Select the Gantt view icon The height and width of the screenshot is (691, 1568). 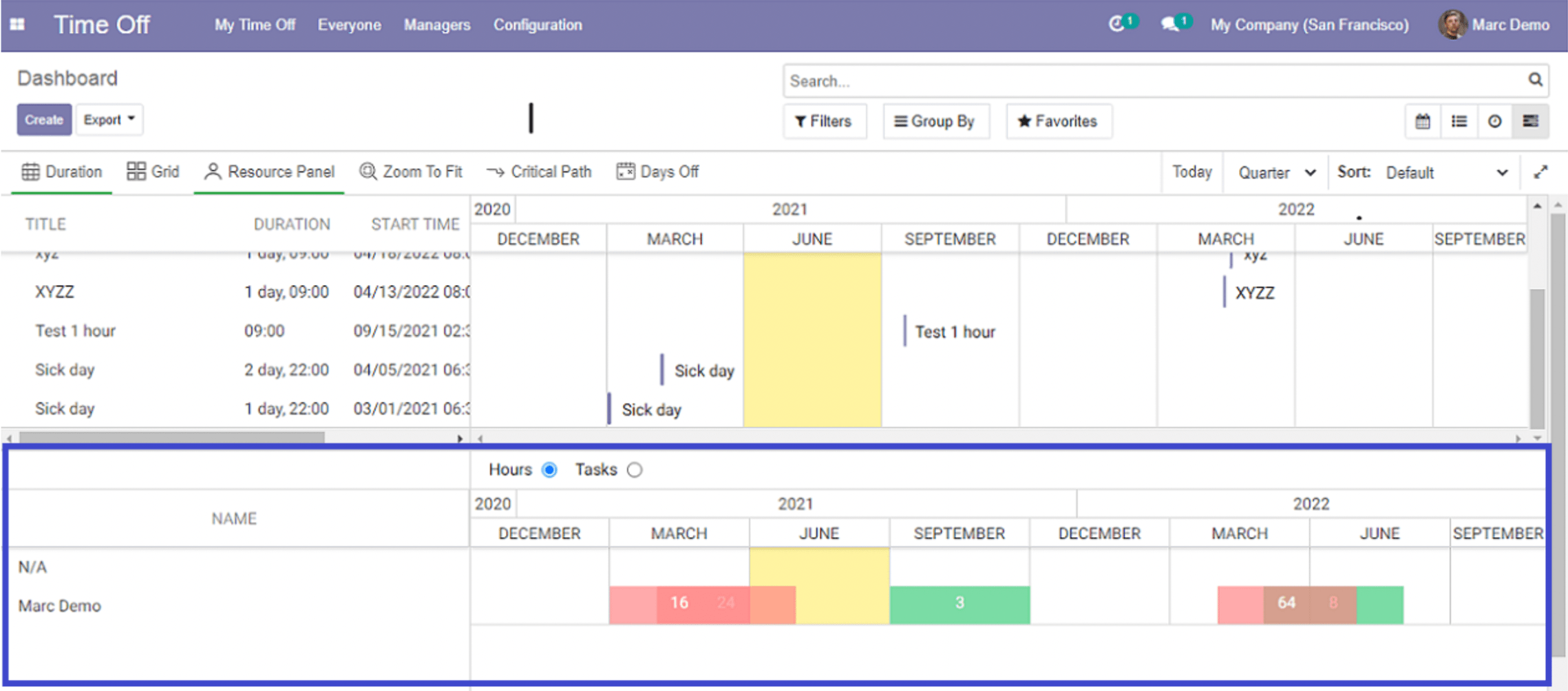pos(1530,122)
